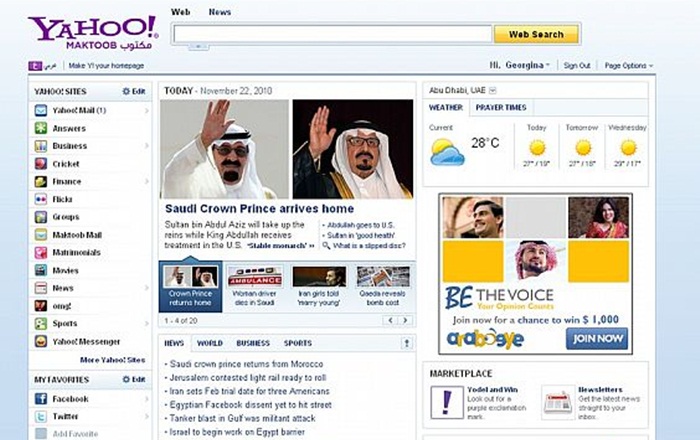Open More Yahoo! Sites link

(x=112, y=360)
